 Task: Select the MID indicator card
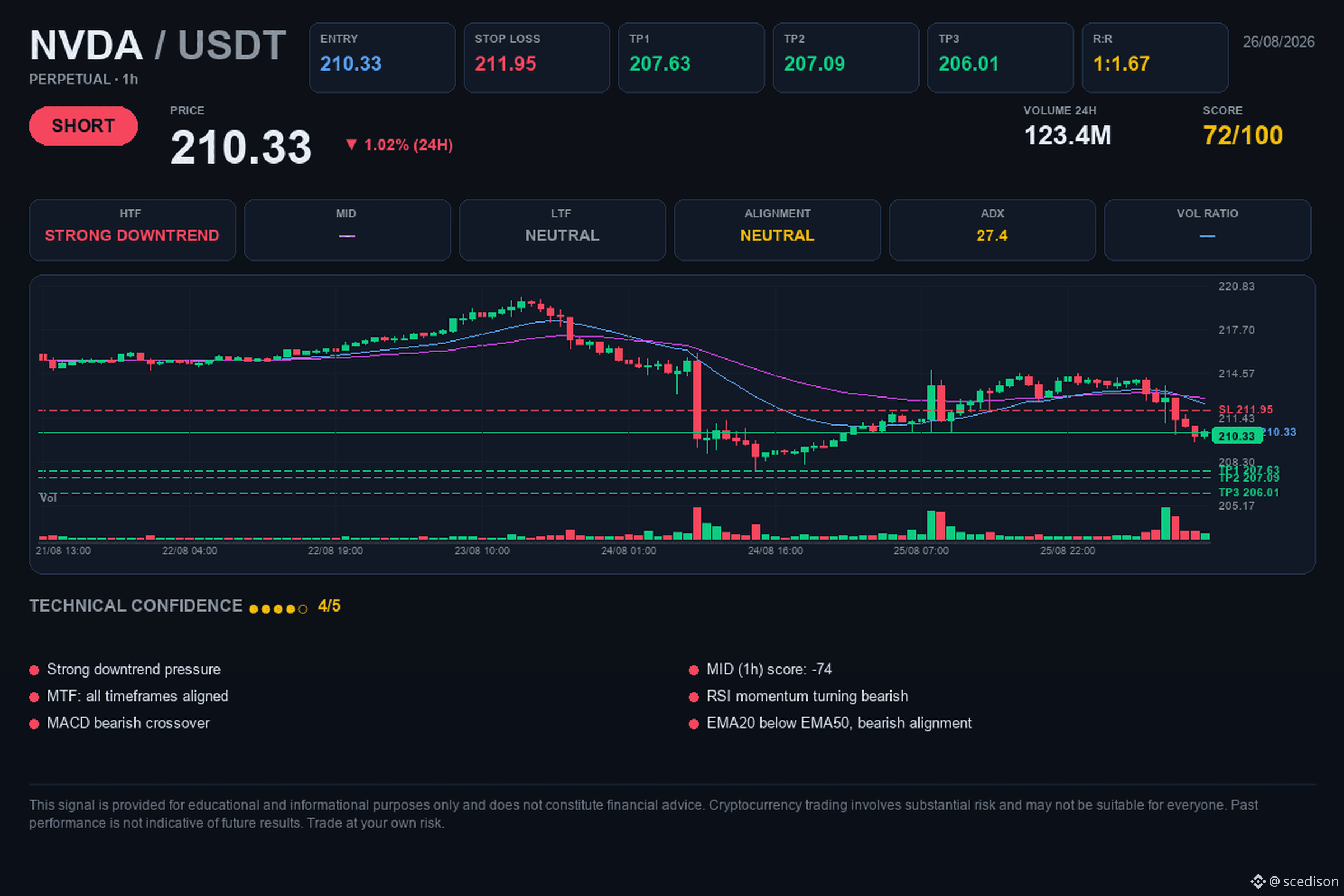(x=347, y=230)
